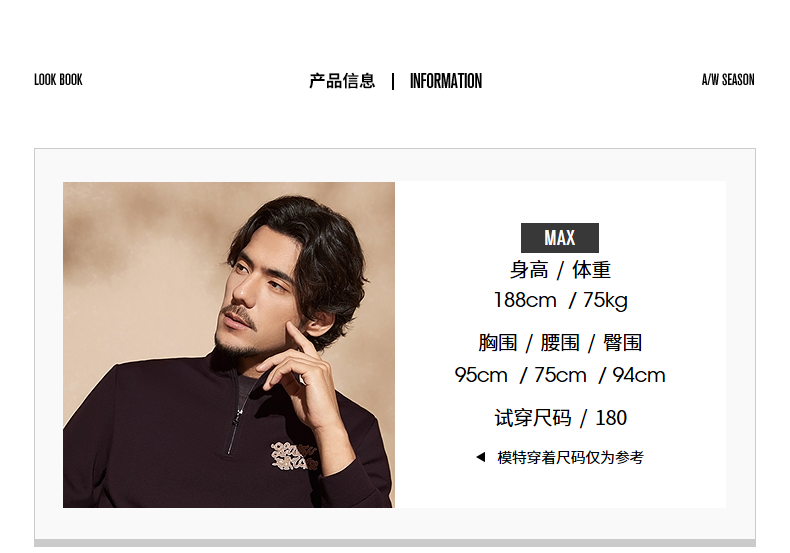Click the black triangle arrow icon

[x=481, y=457]
